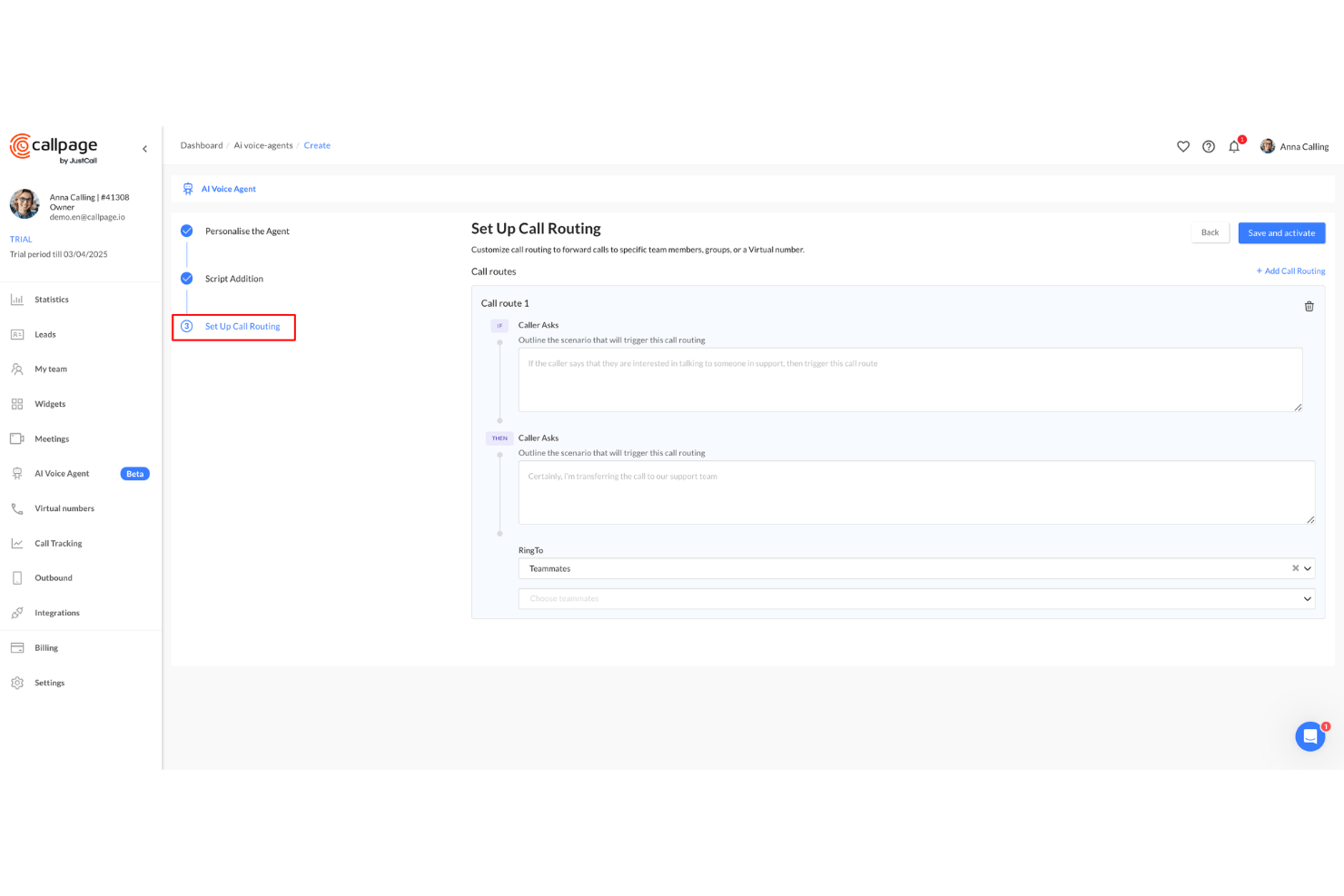Open the chat messenger bubble
This screenshot has height=896, width=1344.
click(x=1310, y=736)
